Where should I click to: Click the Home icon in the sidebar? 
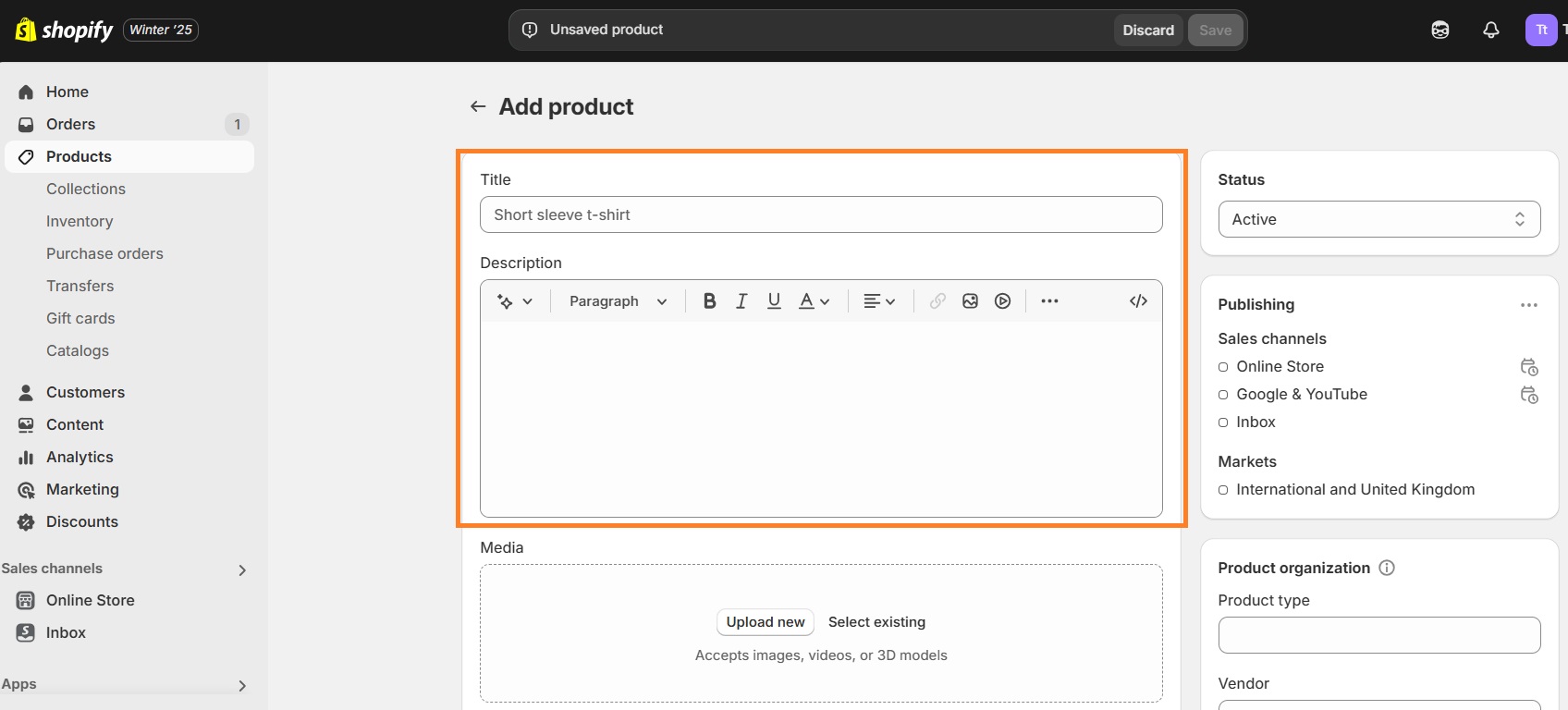(x=26, y=92)
